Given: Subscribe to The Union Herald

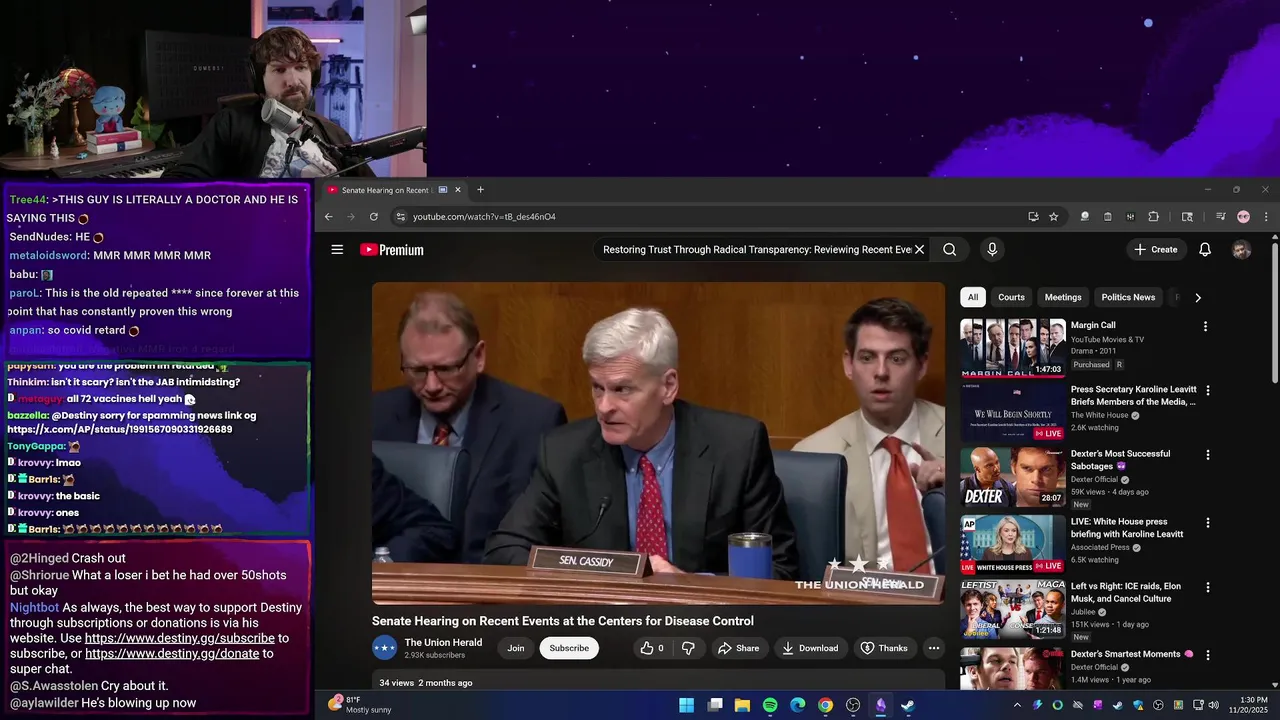Looking at the screenshot, I should coord(569,648).
